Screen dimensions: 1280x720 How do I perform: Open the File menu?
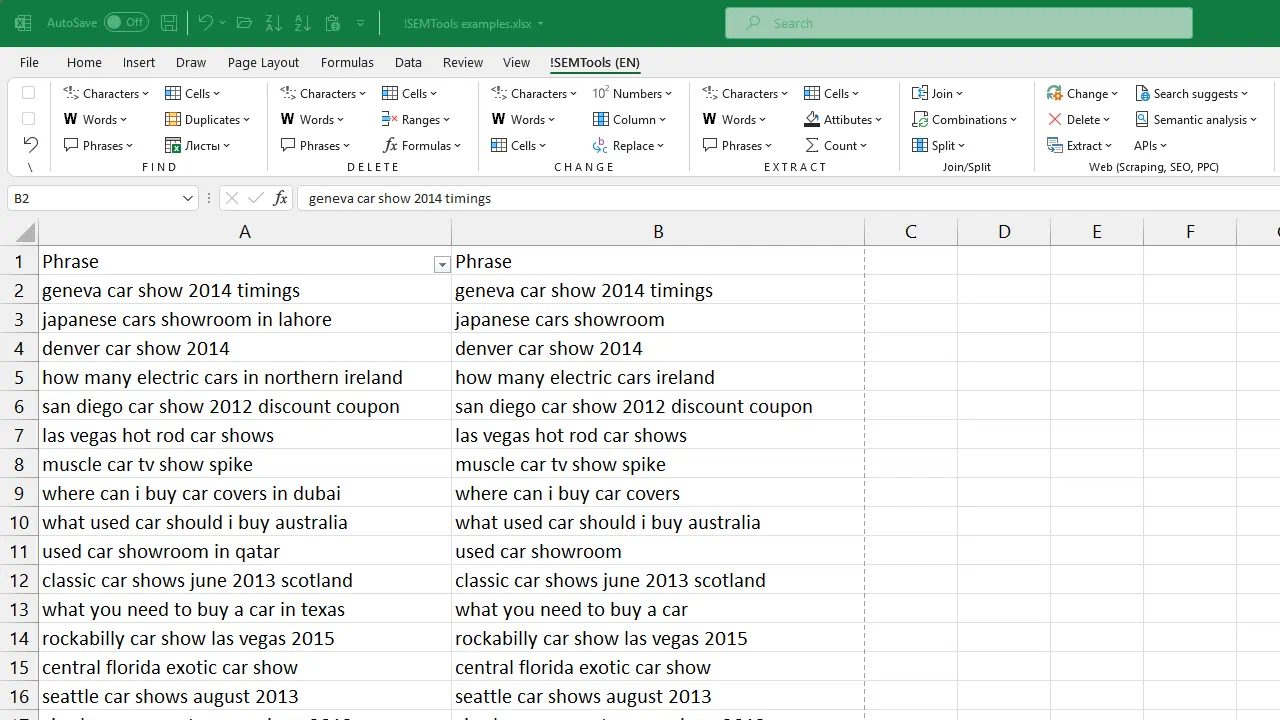point(30,62)
